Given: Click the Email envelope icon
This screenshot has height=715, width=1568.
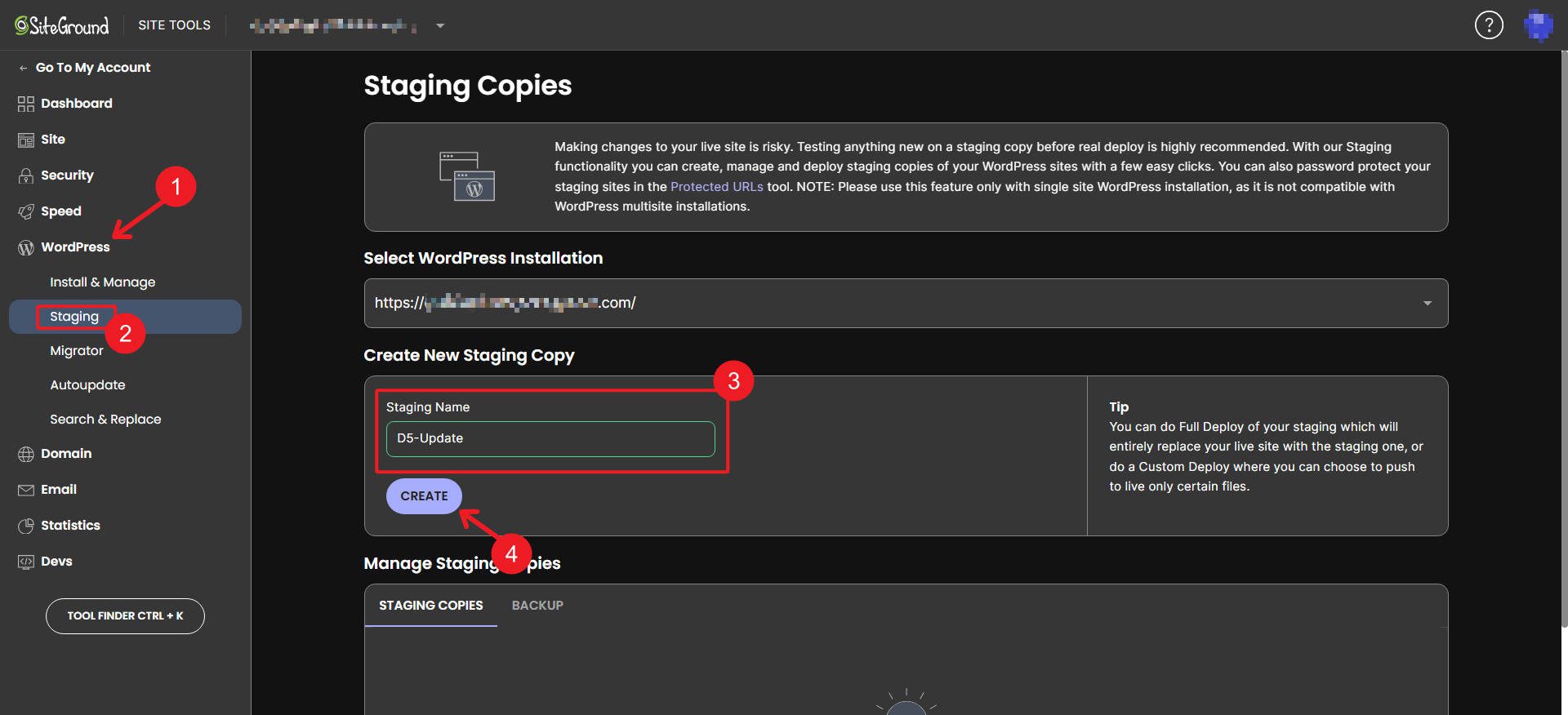Looking at the screenshot, I should pos(26,490).
